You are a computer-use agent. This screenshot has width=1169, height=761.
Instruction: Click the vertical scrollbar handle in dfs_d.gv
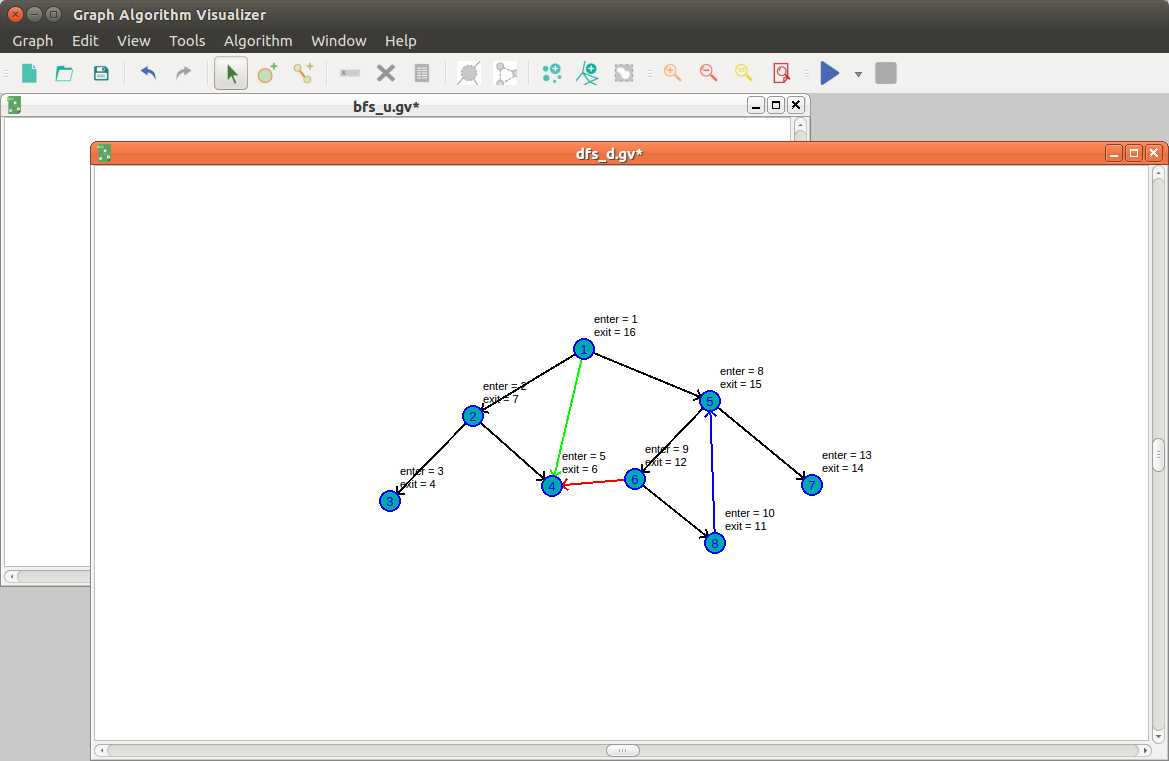(1159, 455)
